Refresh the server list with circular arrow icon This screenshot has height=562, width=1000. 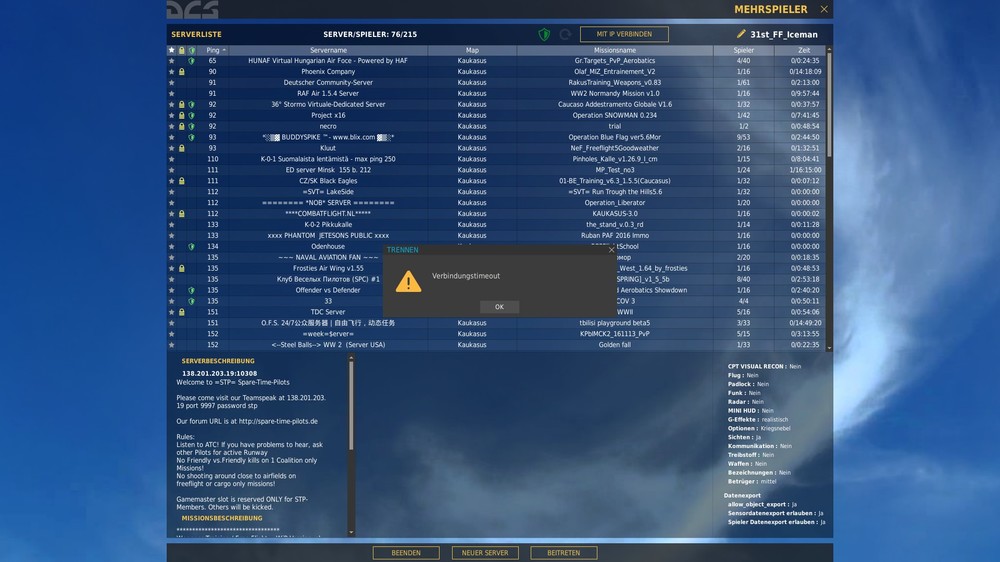pos(565,34)
